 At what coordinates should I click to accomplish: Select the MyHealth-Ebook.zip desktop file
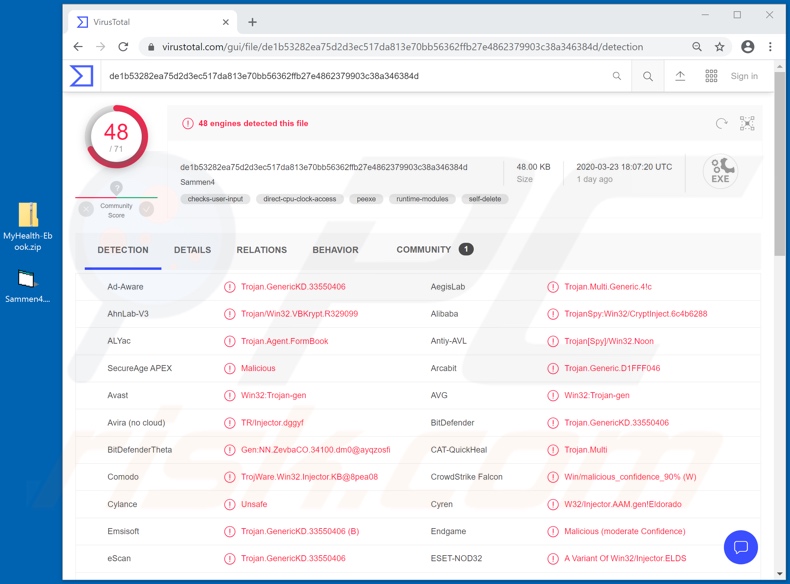click(28, 227)
